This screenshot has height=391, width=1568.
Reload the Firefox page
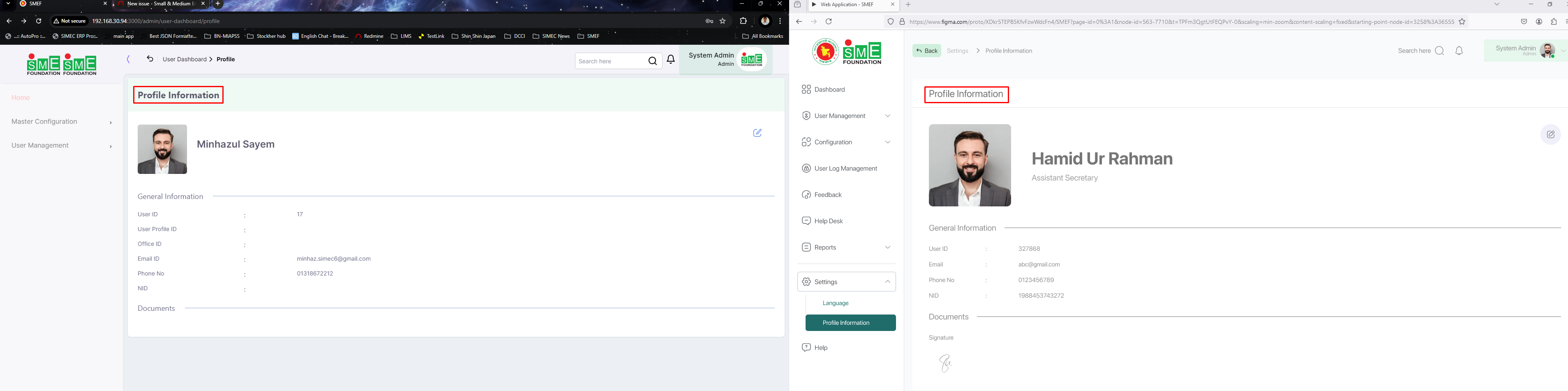[x=829, y=21]
